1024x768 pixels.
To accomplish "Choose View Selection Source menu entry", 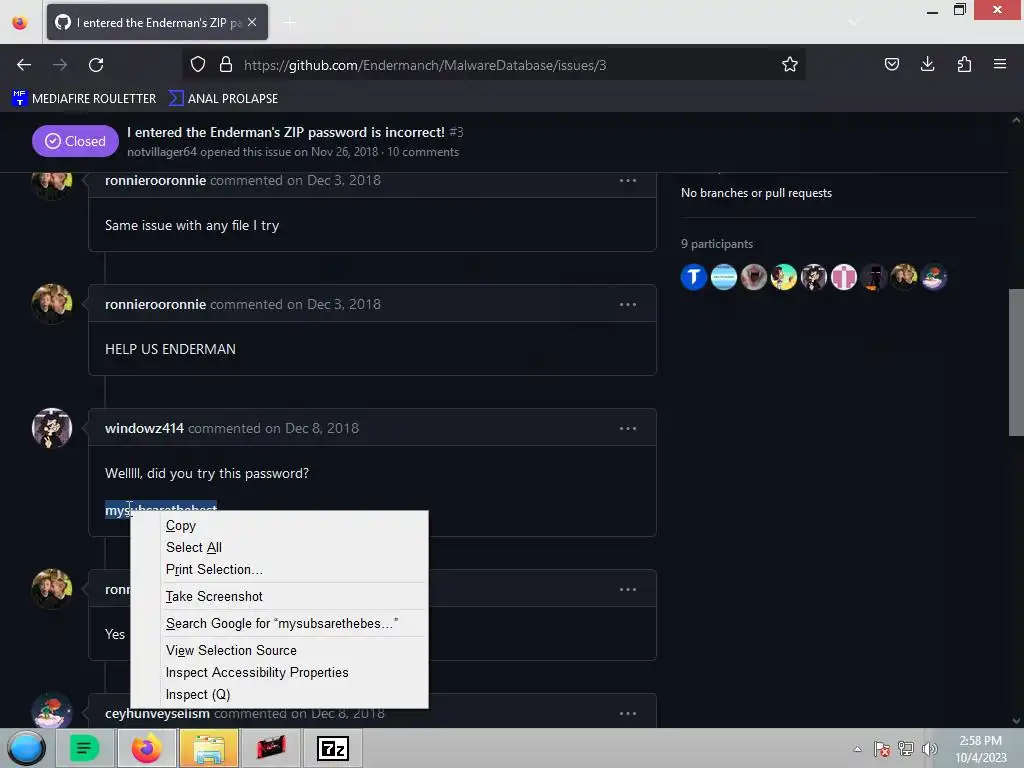I will click(x=280, y=650).
